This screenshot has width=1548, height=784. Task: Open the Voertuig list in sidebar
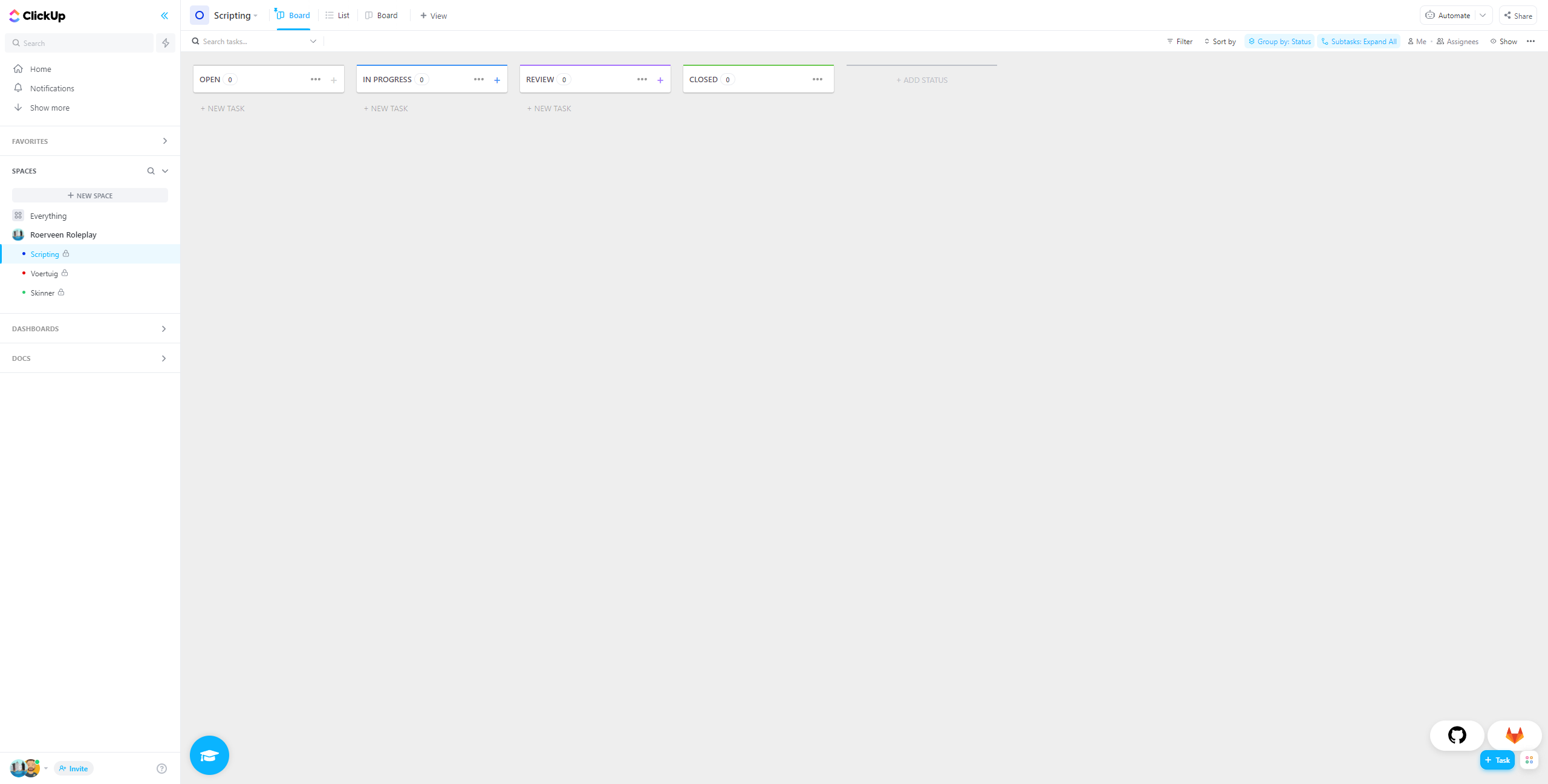click(x=44, y=274)
